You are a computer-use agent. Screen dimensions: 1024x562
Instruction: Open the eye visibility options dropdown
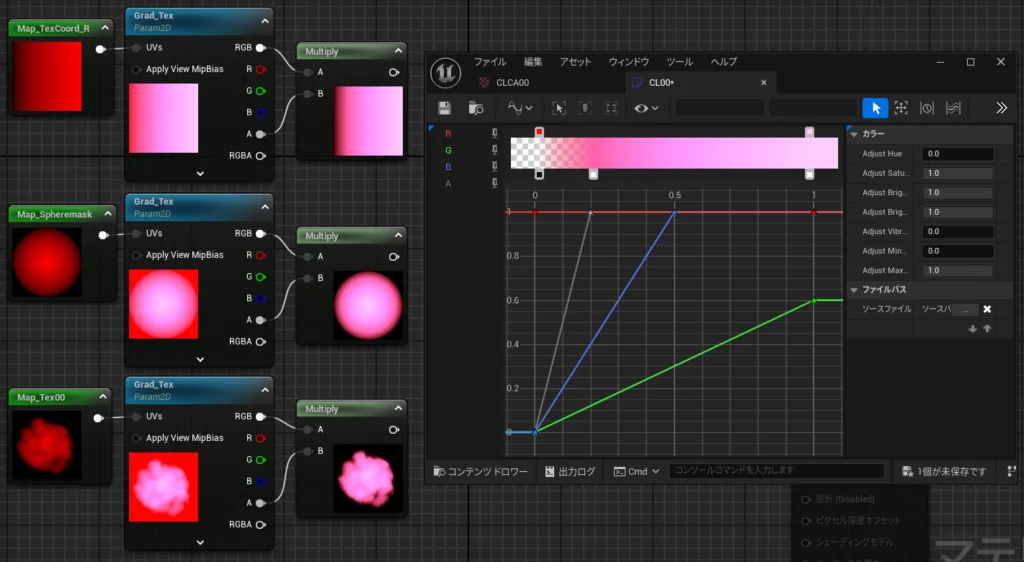tap(646, 108)
